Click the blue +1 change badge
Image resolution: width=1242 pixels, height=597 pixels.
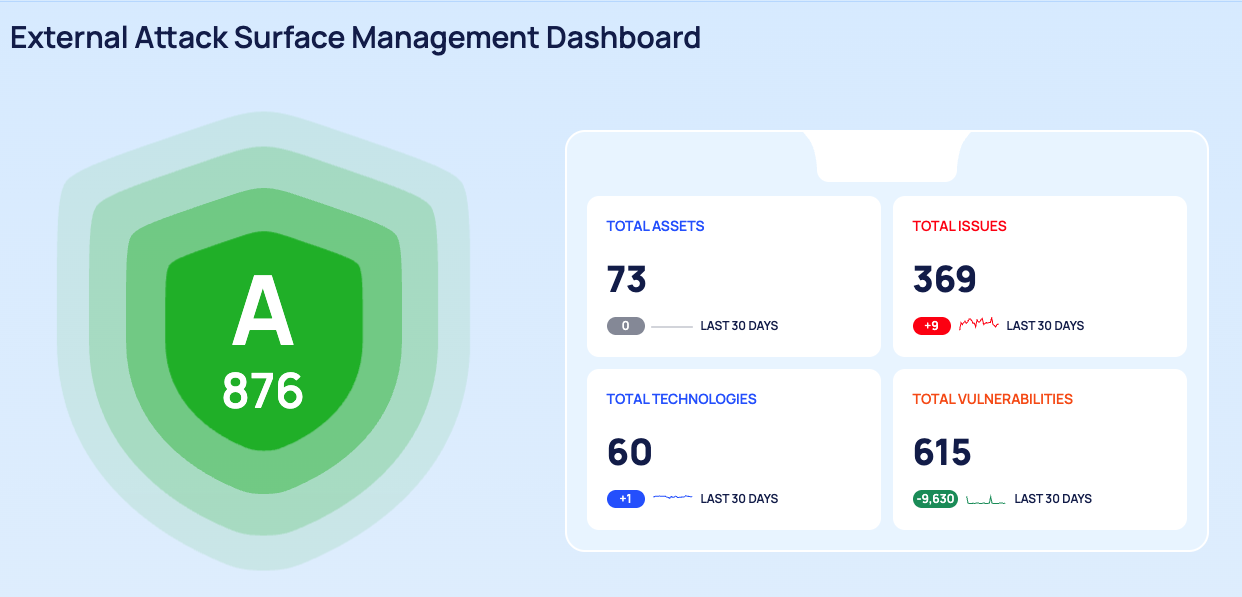pyautogui.click(x=626, y=499)
